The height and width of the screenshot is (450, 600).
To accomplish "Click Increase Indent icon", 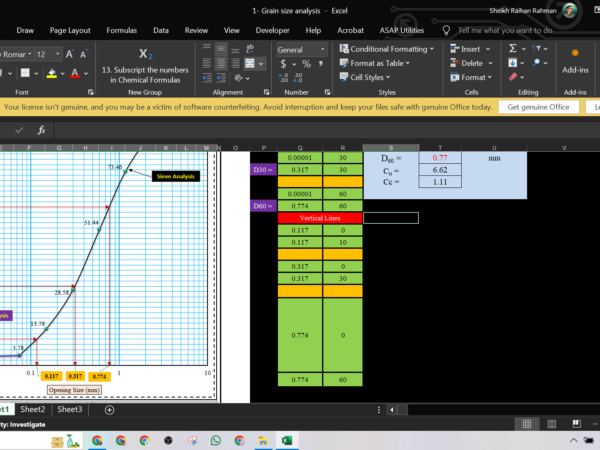I will click(221, 78).
